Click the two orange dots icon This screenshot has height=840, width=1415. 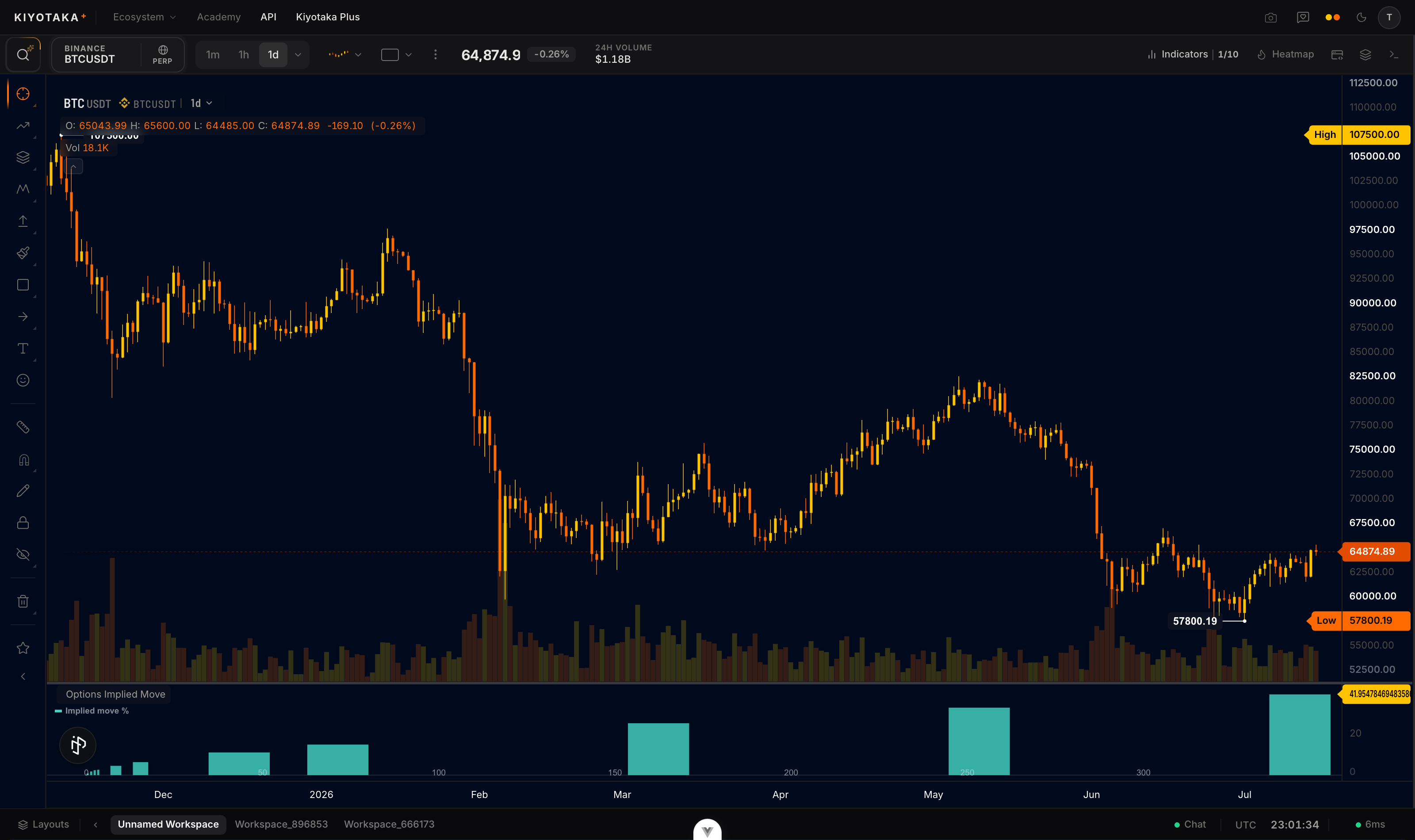[1333, 17]
